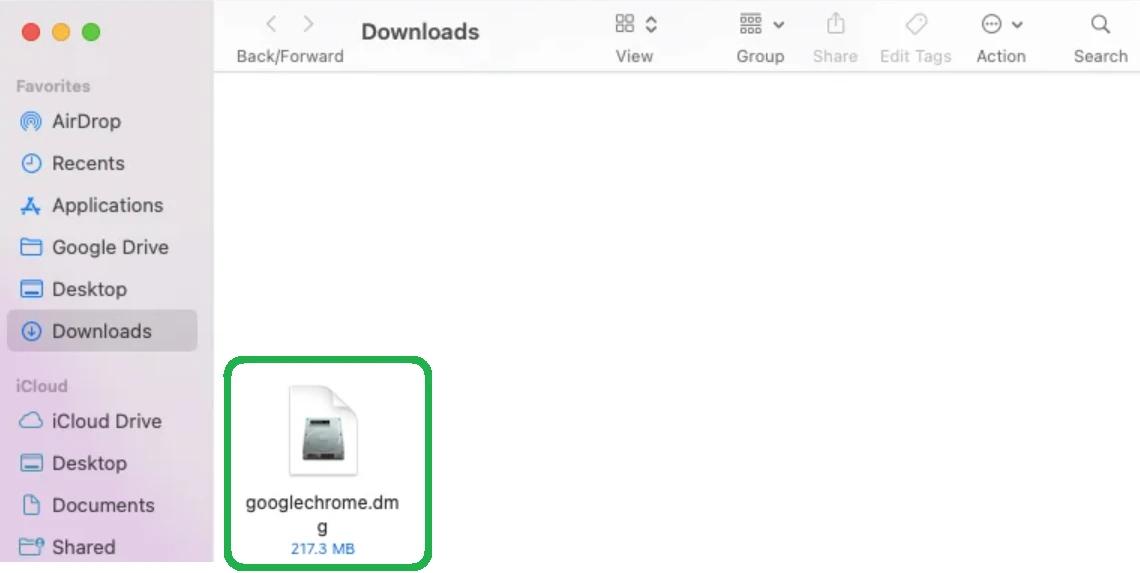
Task: Open Google Drive label in sidebar
Action: tap(111, 247)
